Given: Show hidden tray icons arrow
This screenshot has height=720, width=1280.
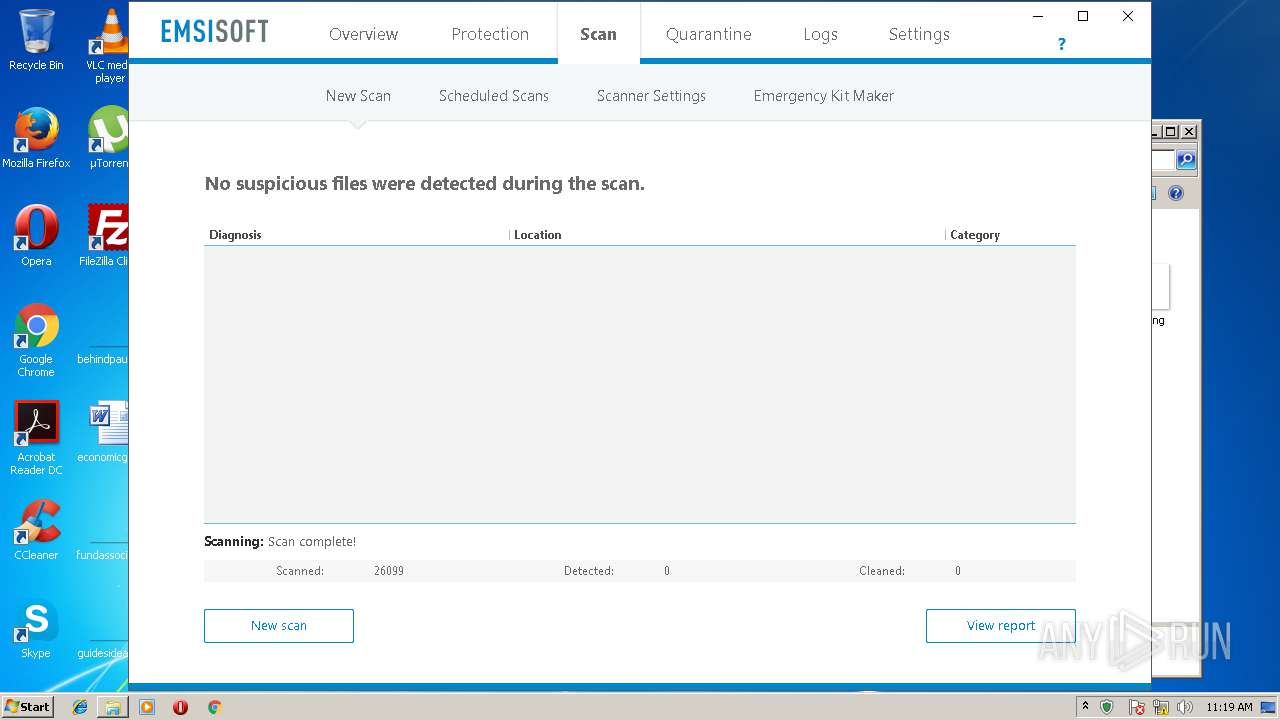Looking at the screenshot, I should click(1085, 707).
